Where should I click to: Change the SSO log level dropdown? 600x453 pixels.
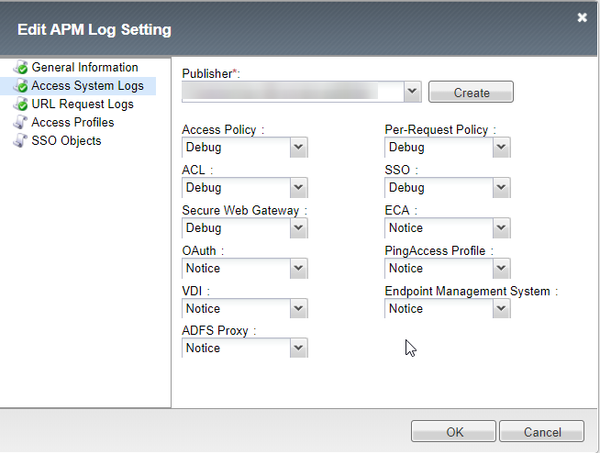coord(501,188)
